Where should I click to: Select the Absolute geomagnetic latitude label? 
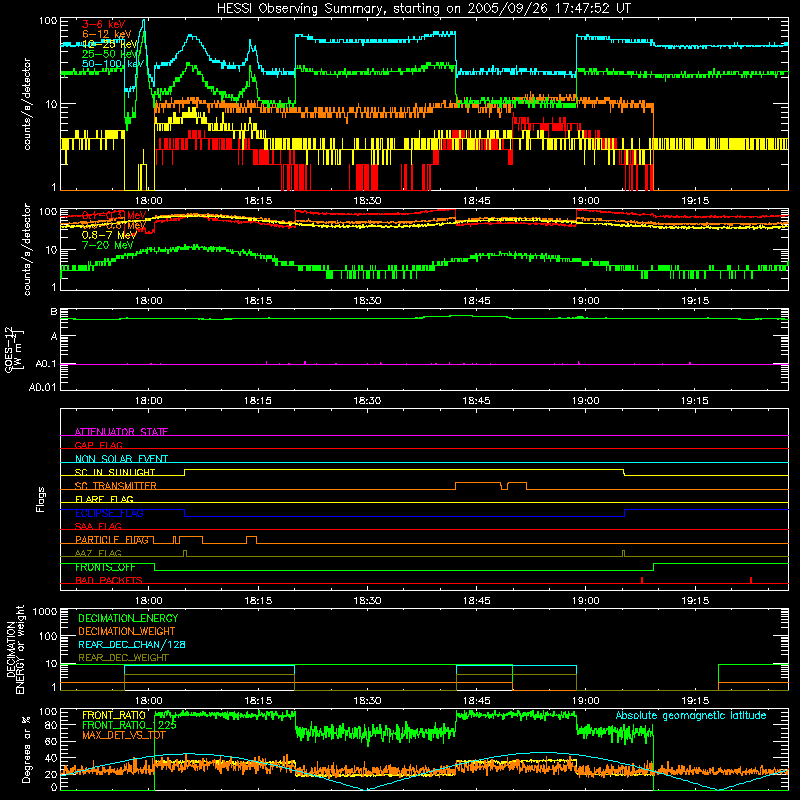tap(691, 715)
